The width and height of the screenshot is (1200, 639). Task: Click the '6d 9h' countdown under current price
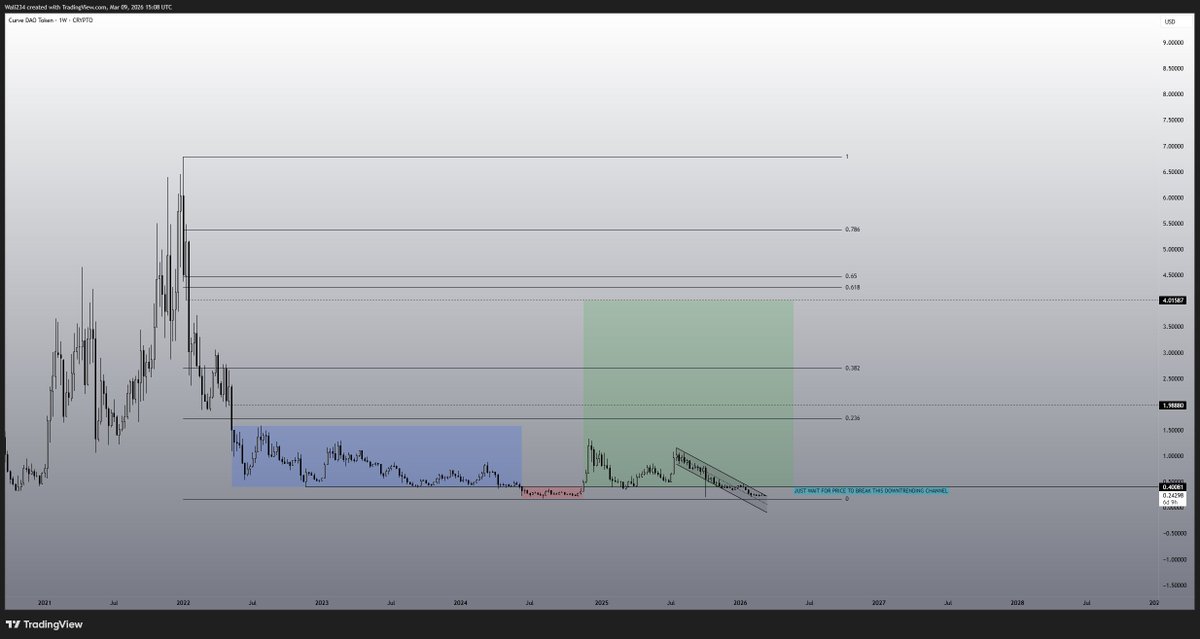tap(1173, 502)
